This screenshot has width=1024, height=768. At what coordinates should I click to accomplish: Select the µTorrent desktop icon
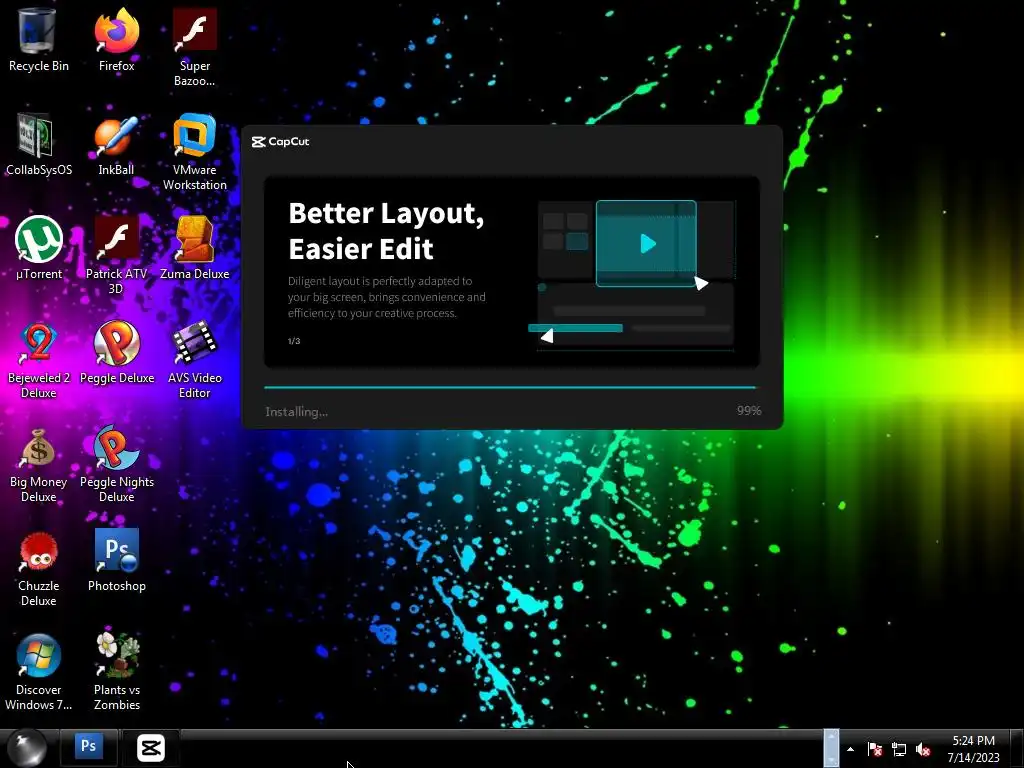pyautogui.click(x=39, y=249)
